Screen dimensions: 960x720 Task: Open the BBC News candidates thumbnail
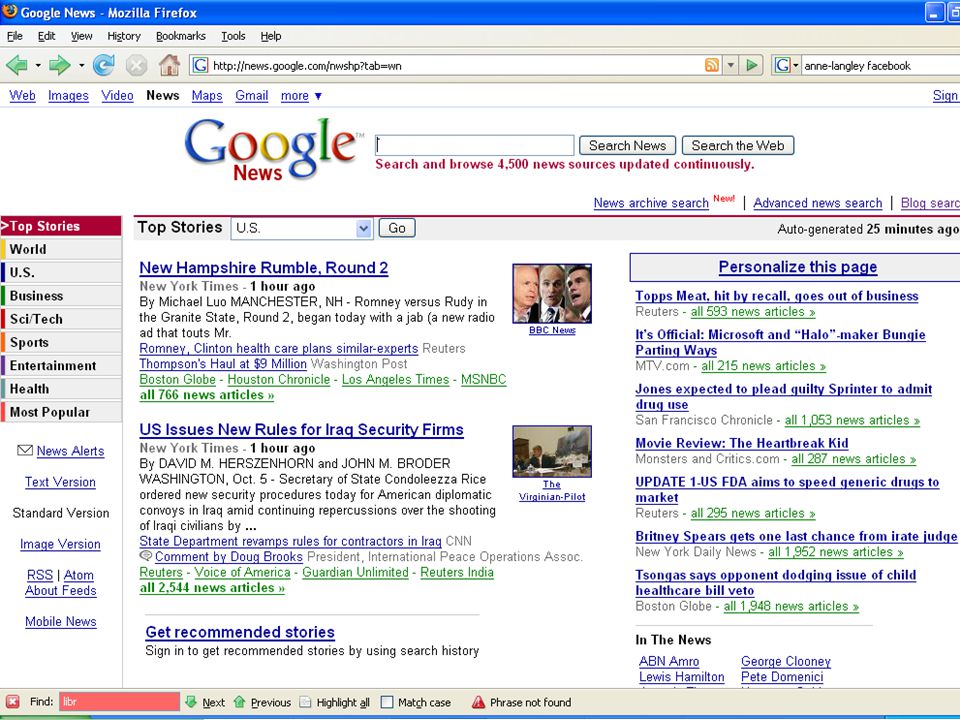552,294
